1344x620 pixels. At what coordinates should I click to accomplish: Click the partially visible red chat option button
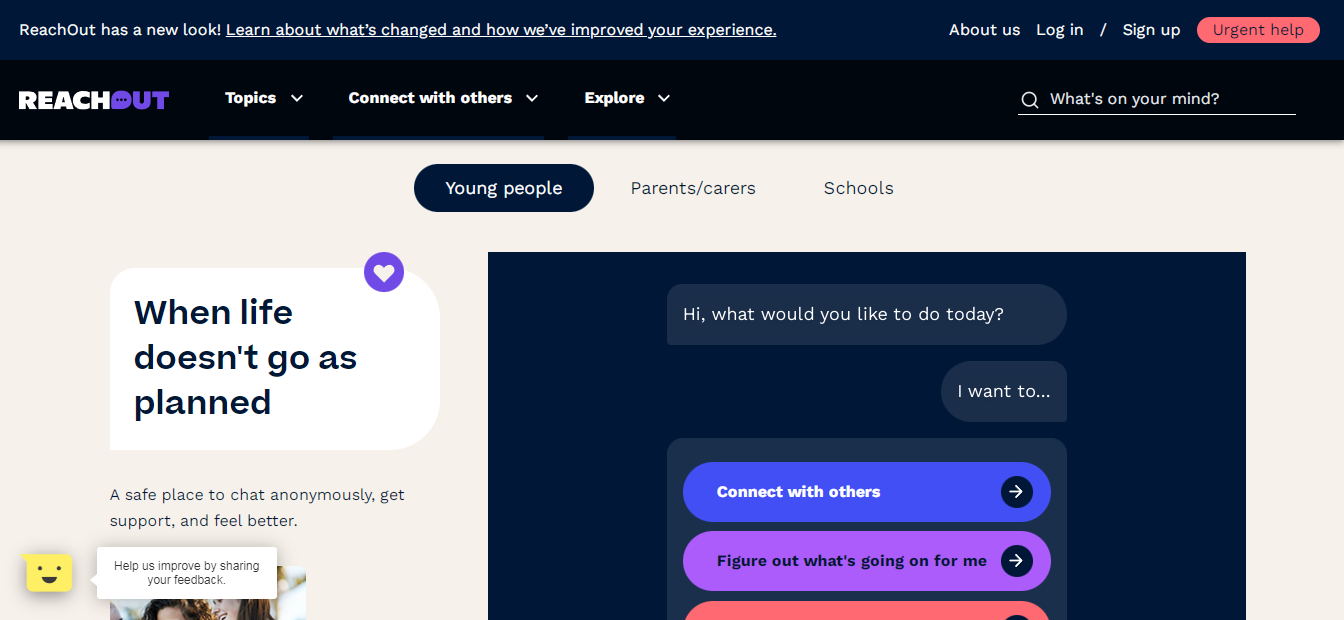(866, 611)
